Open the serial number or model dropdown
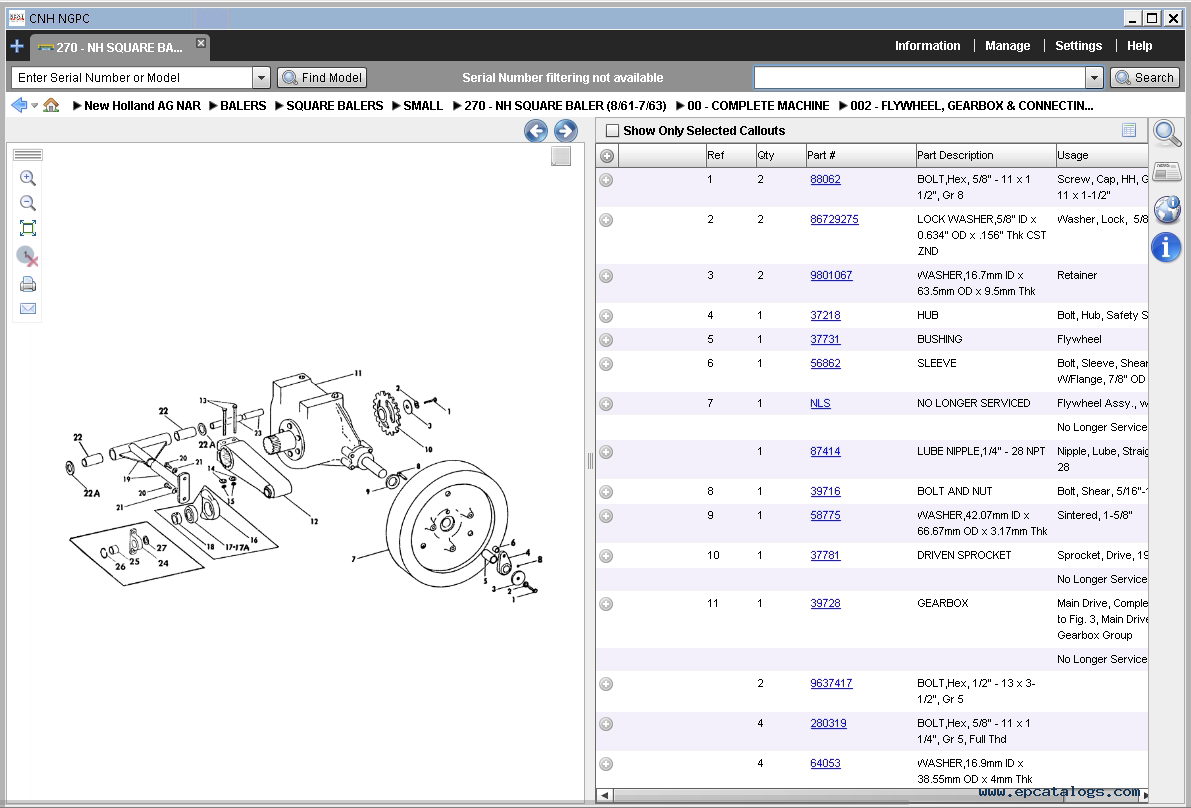The height and width of the screenshot is (808, 1191). (261, 78)
